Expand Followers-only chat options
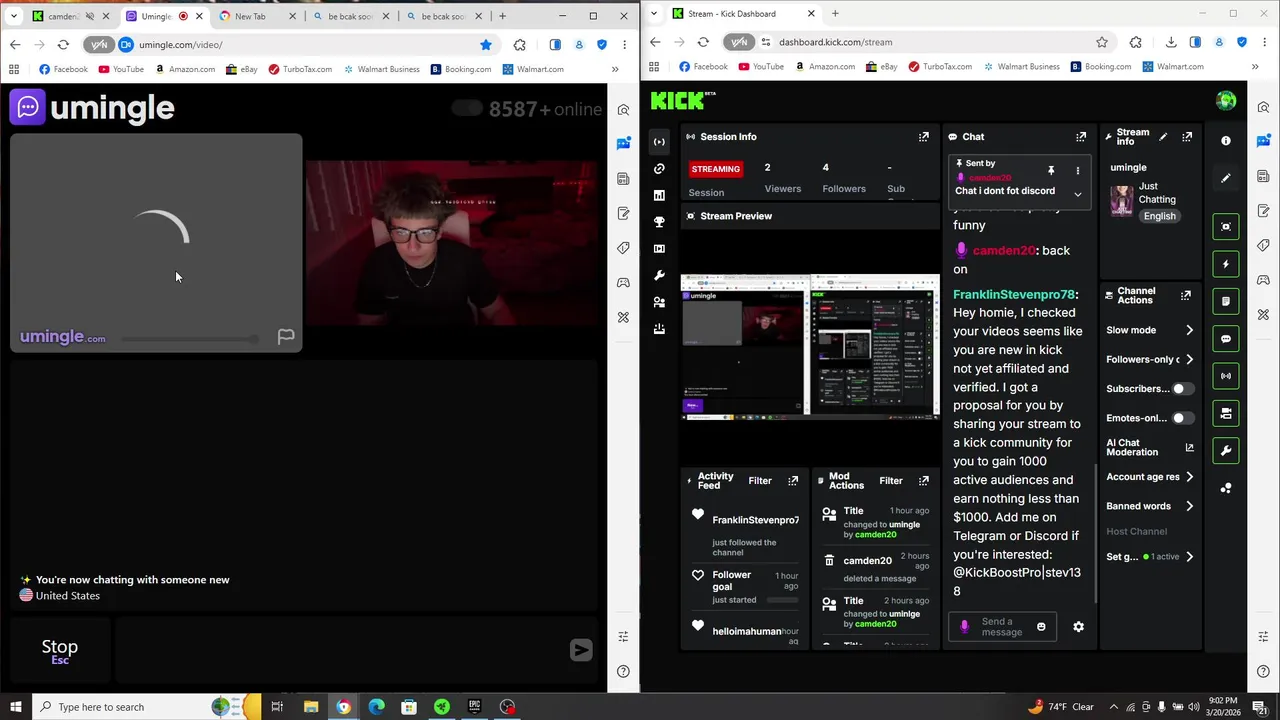This screenshot has width=1280, height=720. click(x=1189, y=360)
